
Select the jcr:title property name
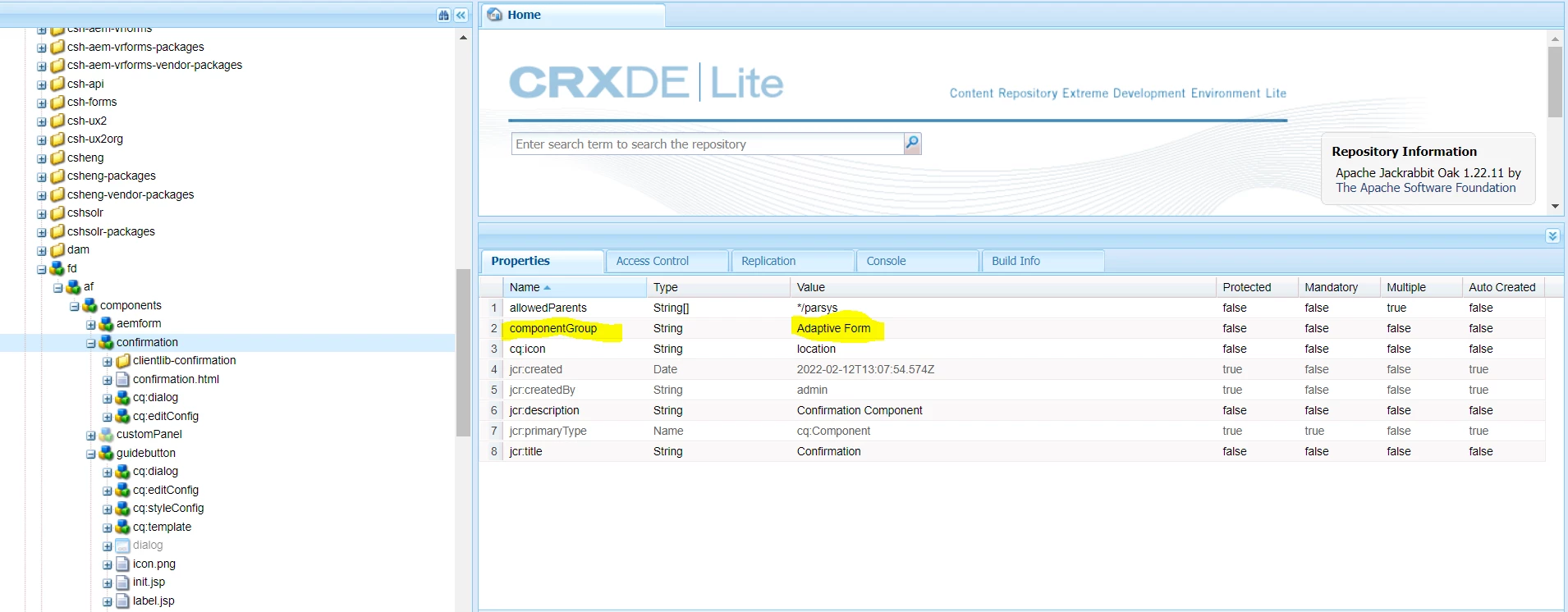click(x=526, y=451)
